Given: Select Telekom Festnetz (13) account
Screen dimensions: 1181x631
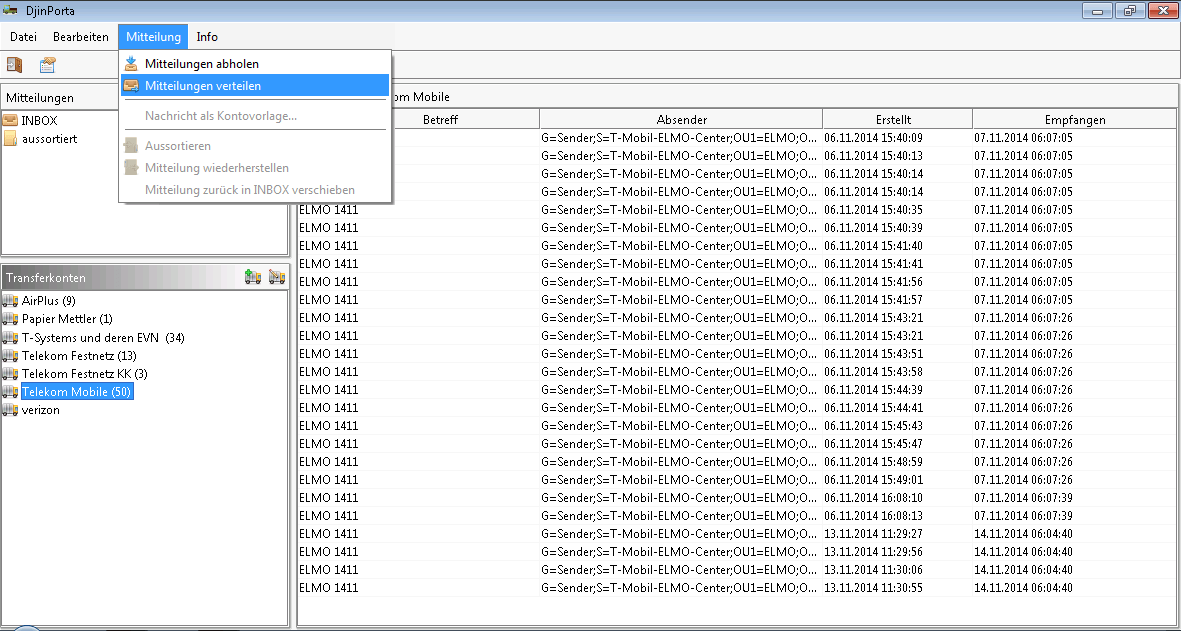Looking at the screenshot, I should pos(79,355).
